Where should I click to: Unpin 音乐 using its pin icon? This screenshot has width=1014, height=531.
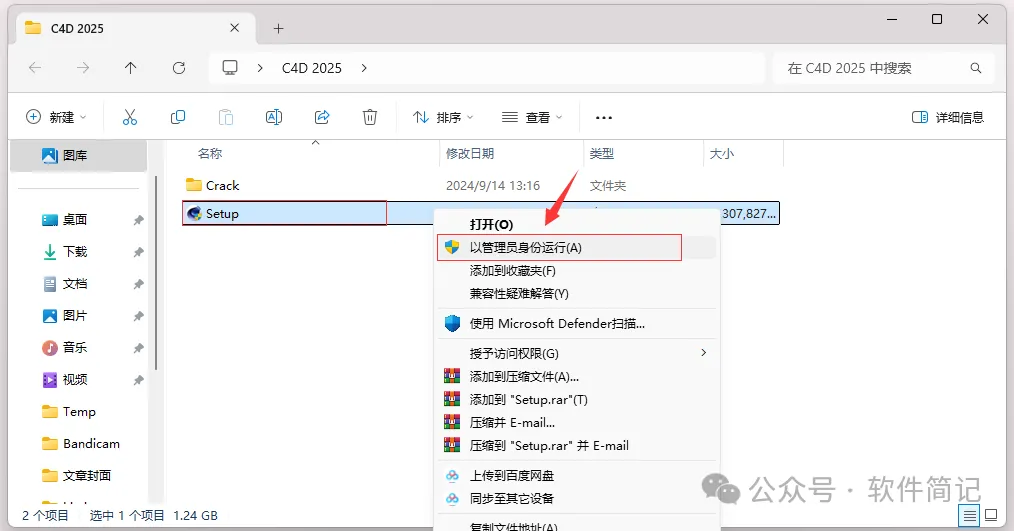[x=138, y=348]
